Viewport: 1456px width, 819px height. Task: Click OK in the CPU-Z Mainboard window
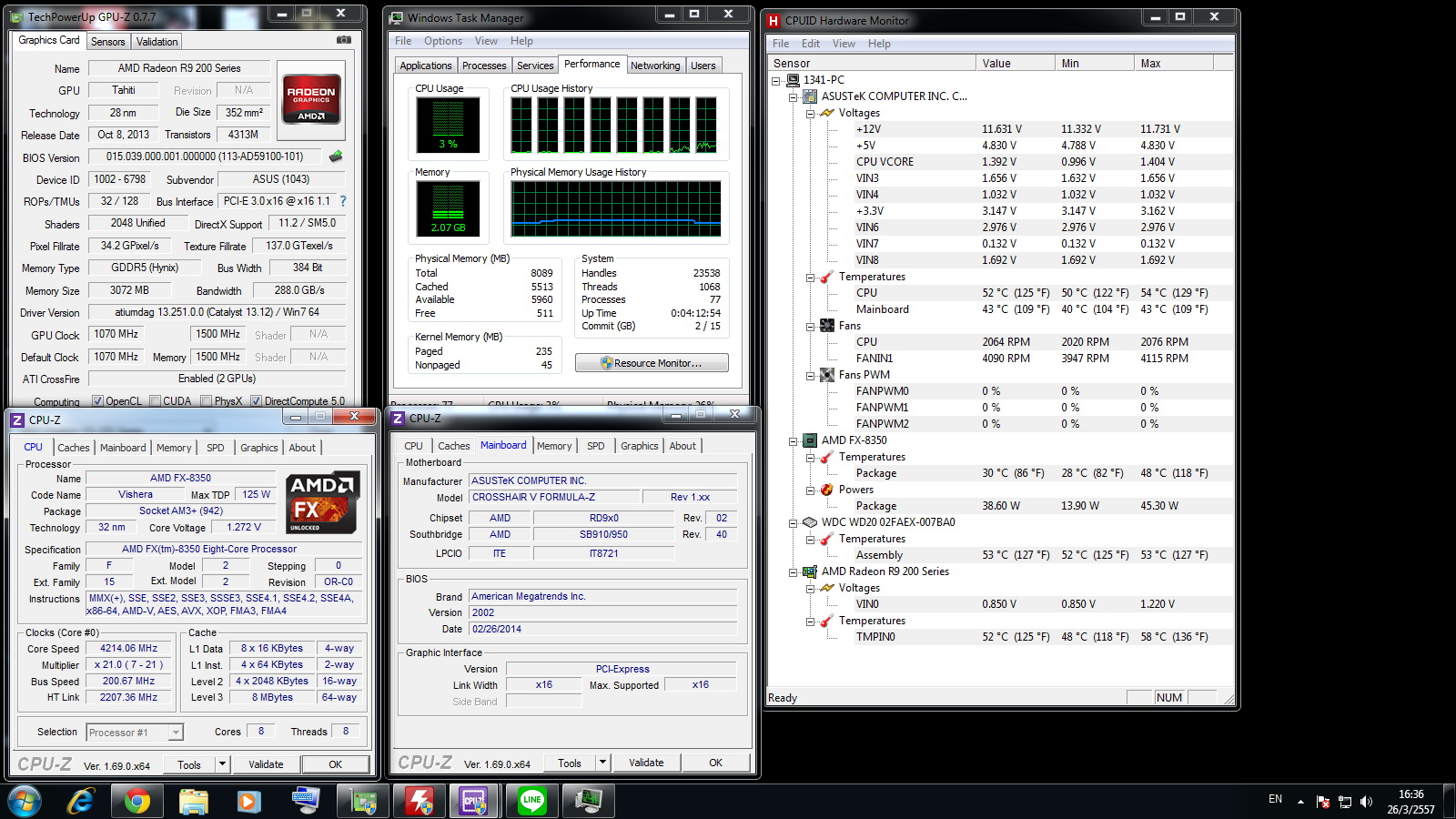716,763
